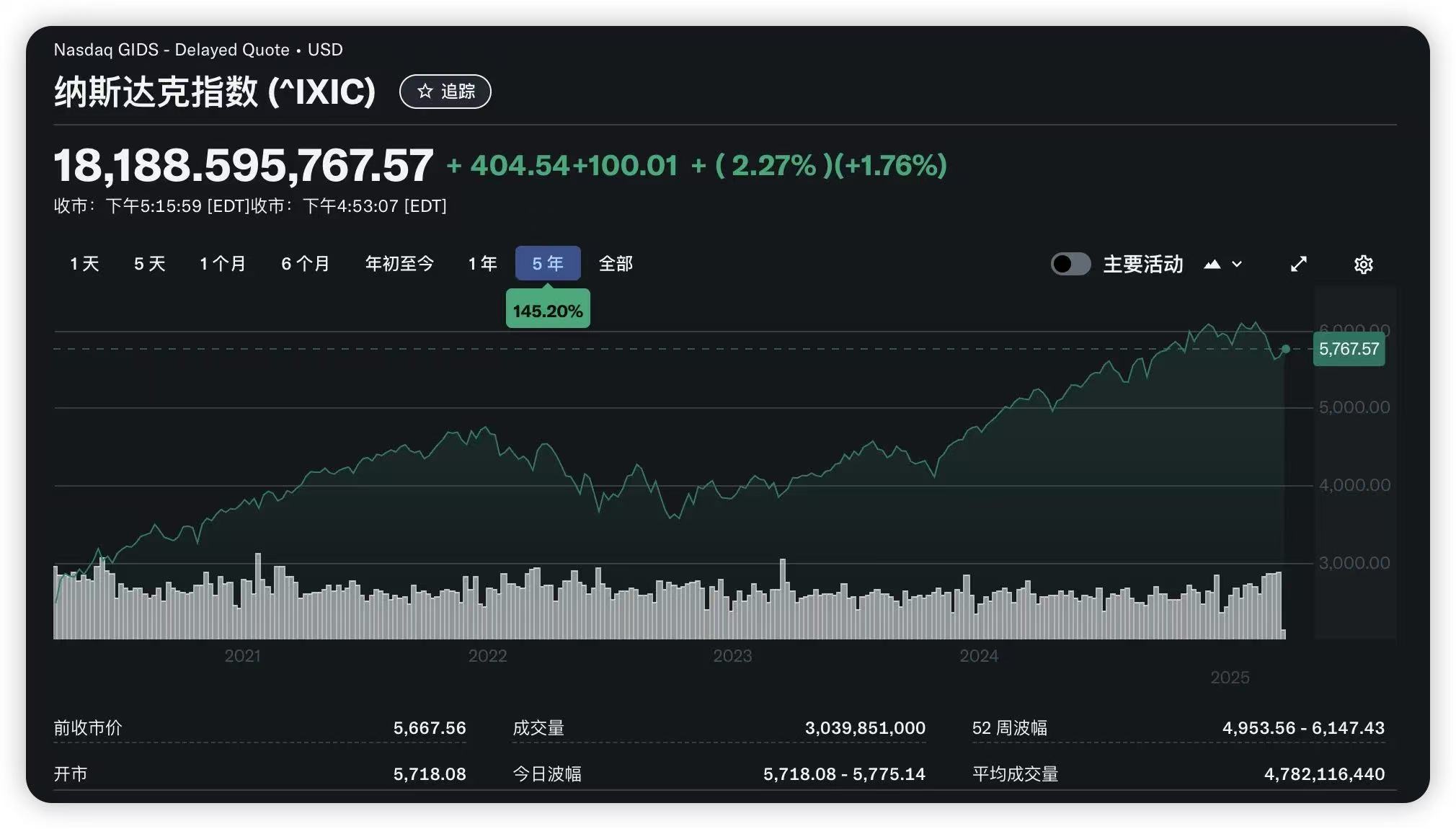Image resolution: width=1456 pixels, height=829 pixels.
Task: Click the star 追踪 follow button
Action: point(445,92)
